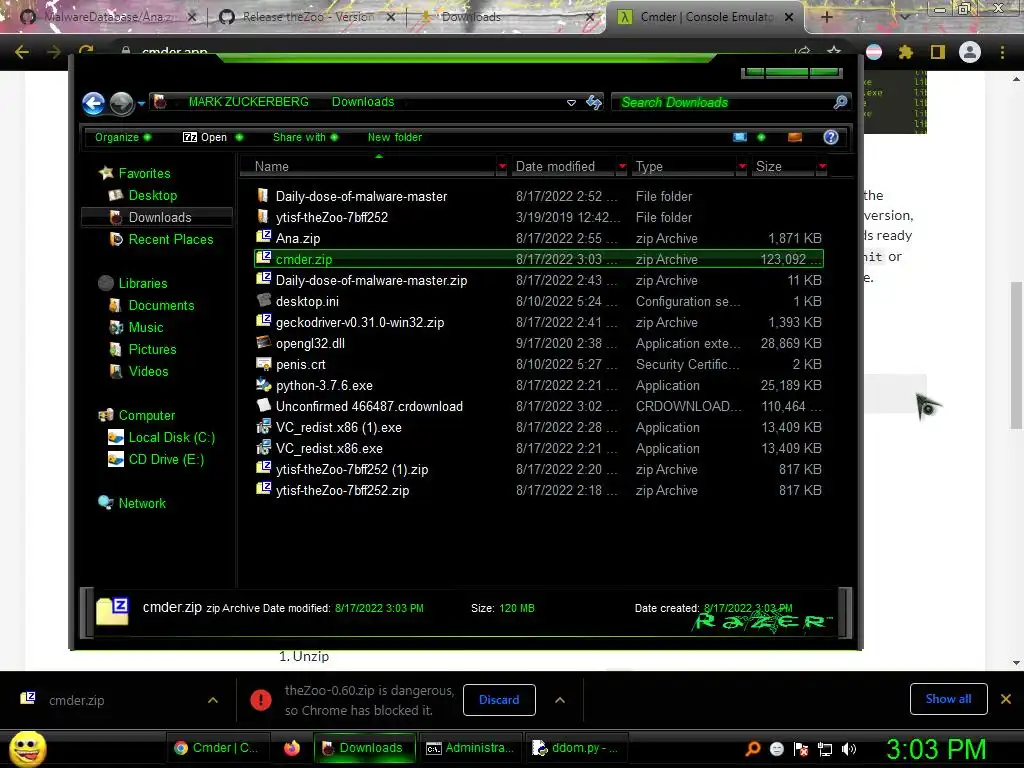Select penis.crt certificate icon
This screenshot has width=1024, height=768.
point(264,364)
